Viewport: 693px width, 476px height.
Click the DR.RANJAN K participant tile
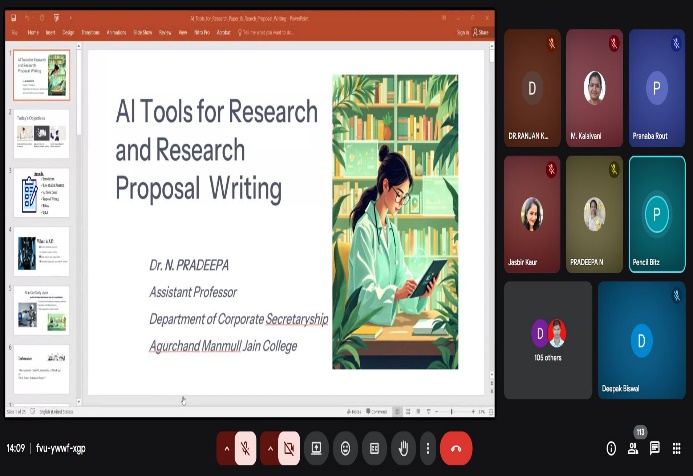[x=532, y=88]
